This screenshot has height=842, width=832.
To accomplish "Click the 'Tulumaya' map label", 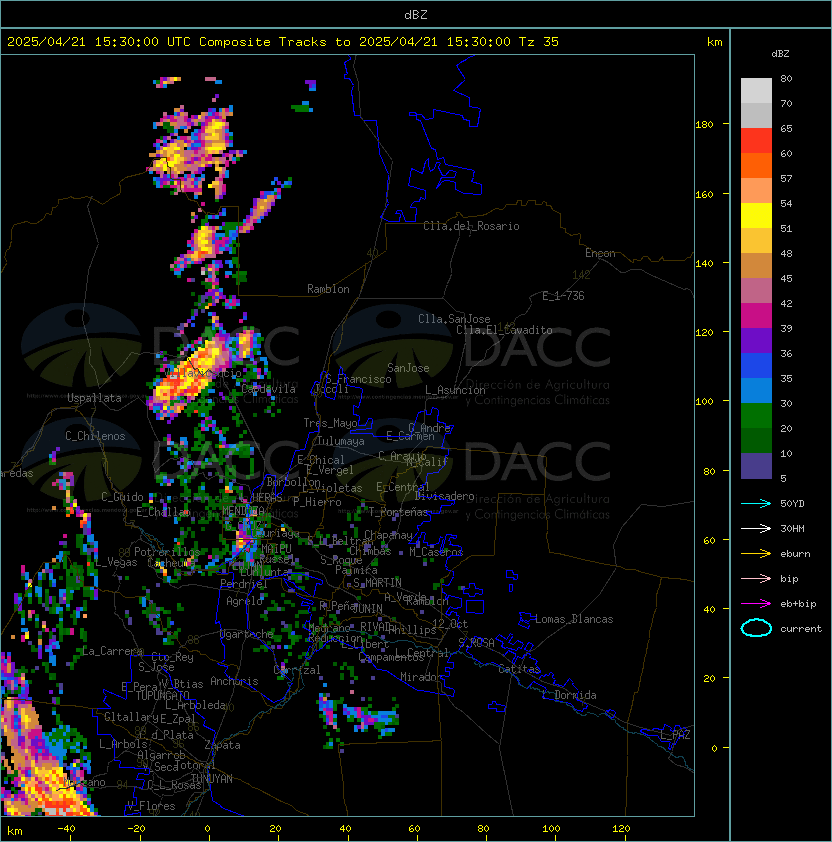I will click(341, 441).
